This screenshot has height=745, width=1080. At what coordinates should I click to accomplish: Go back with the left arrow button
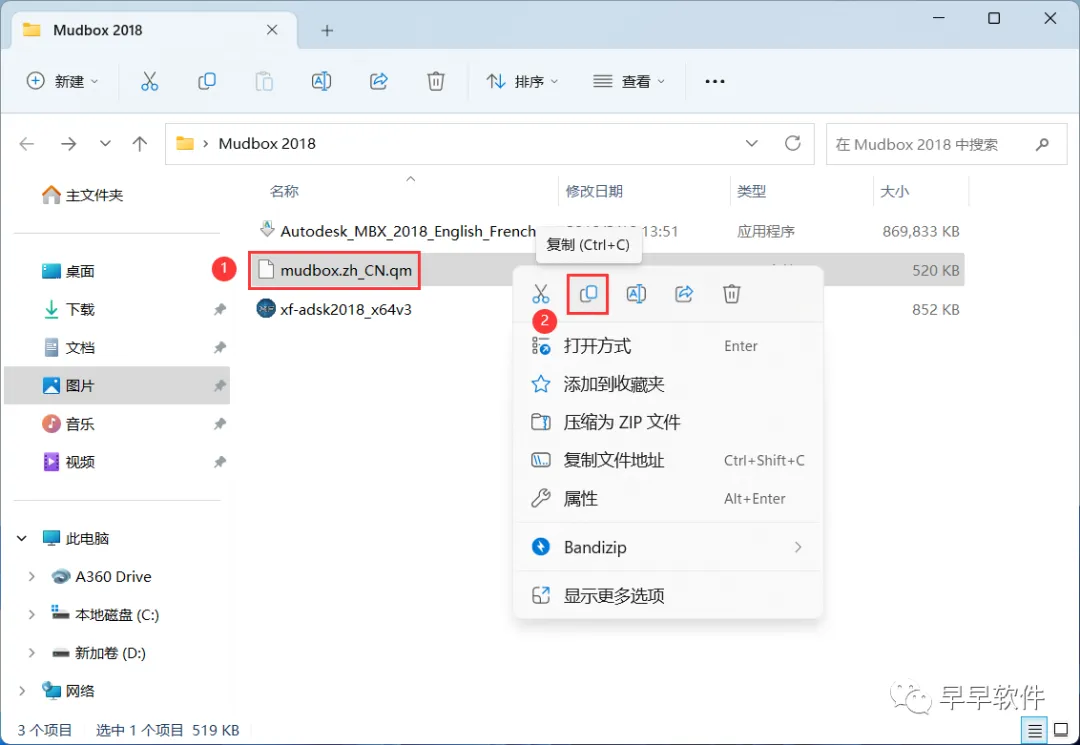(x=27, y=144)
